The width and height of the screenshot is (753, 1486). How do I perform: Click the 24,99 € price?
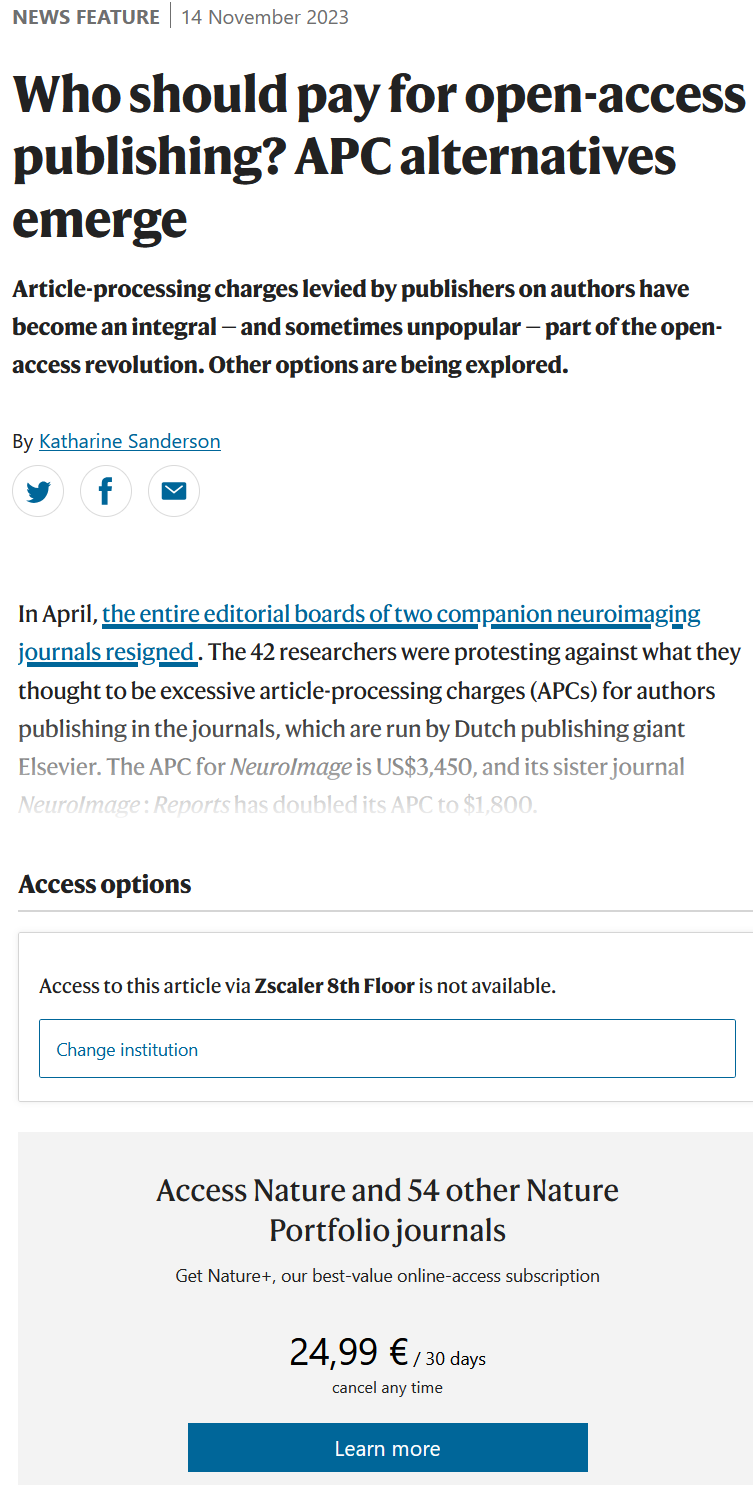[x=348, y=1352]
